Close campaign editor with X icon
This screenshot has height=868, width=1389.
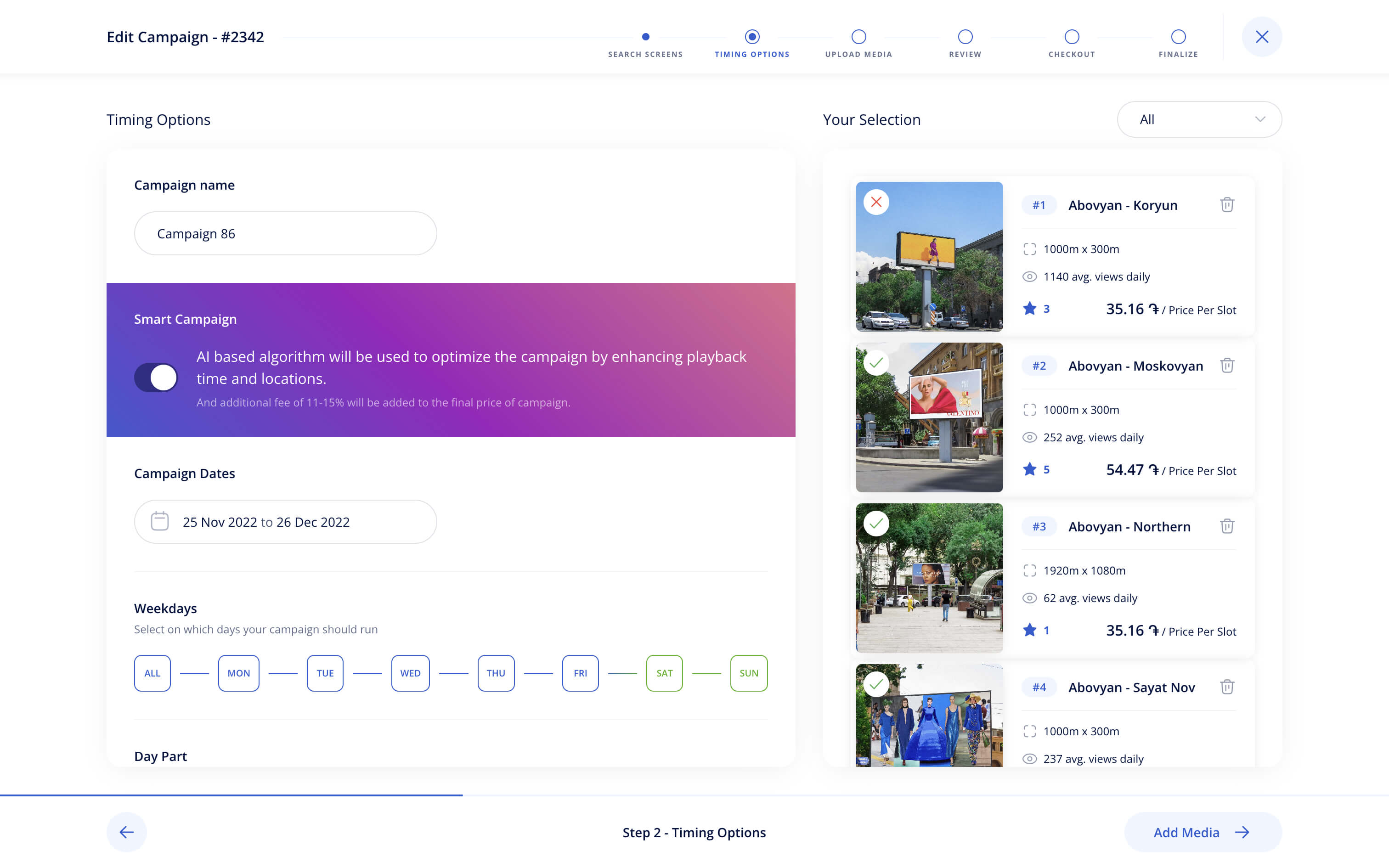point(1262,37)
